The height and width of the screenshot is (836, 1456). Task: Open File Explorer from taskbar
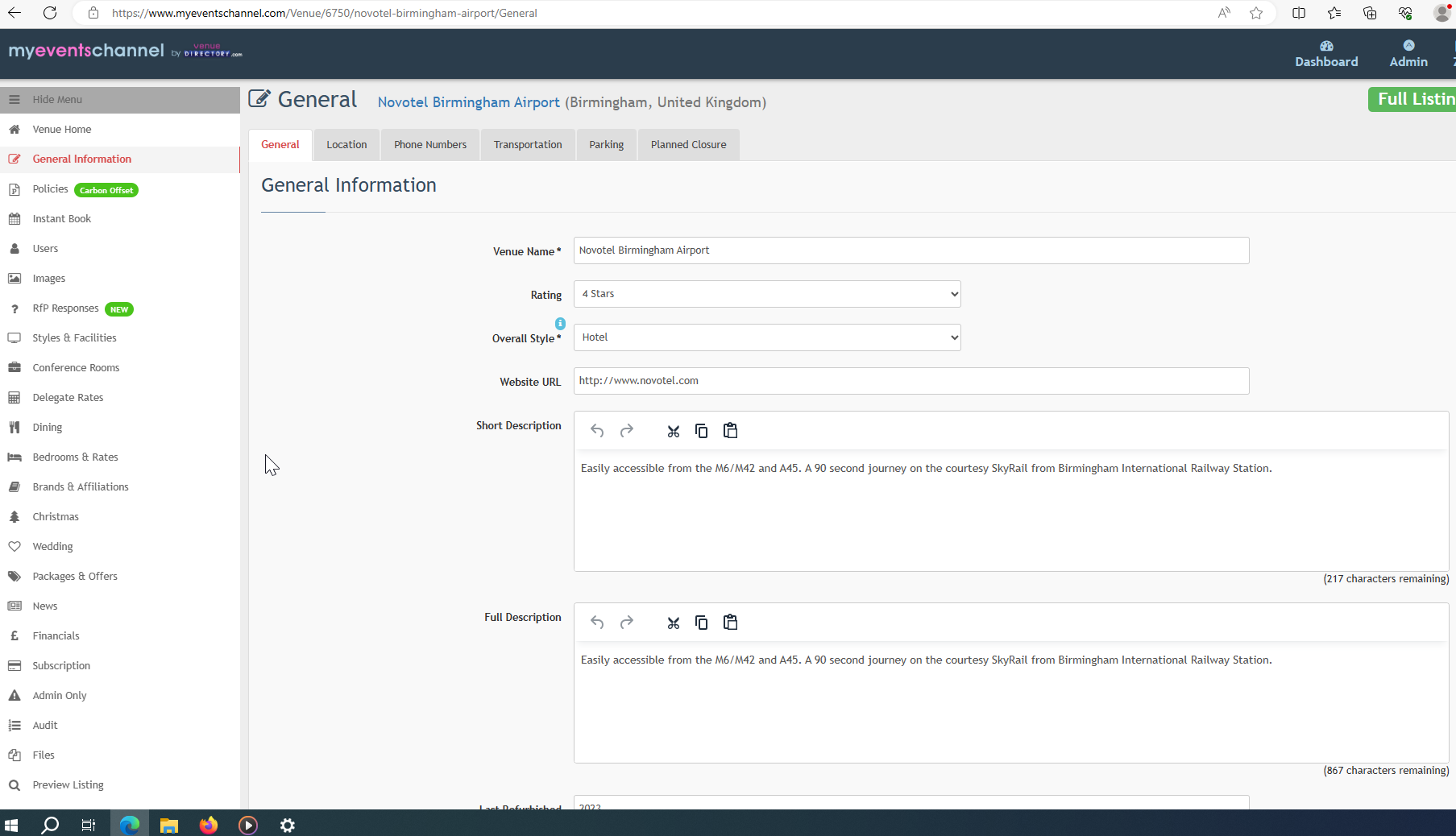[x=168, y=825]
